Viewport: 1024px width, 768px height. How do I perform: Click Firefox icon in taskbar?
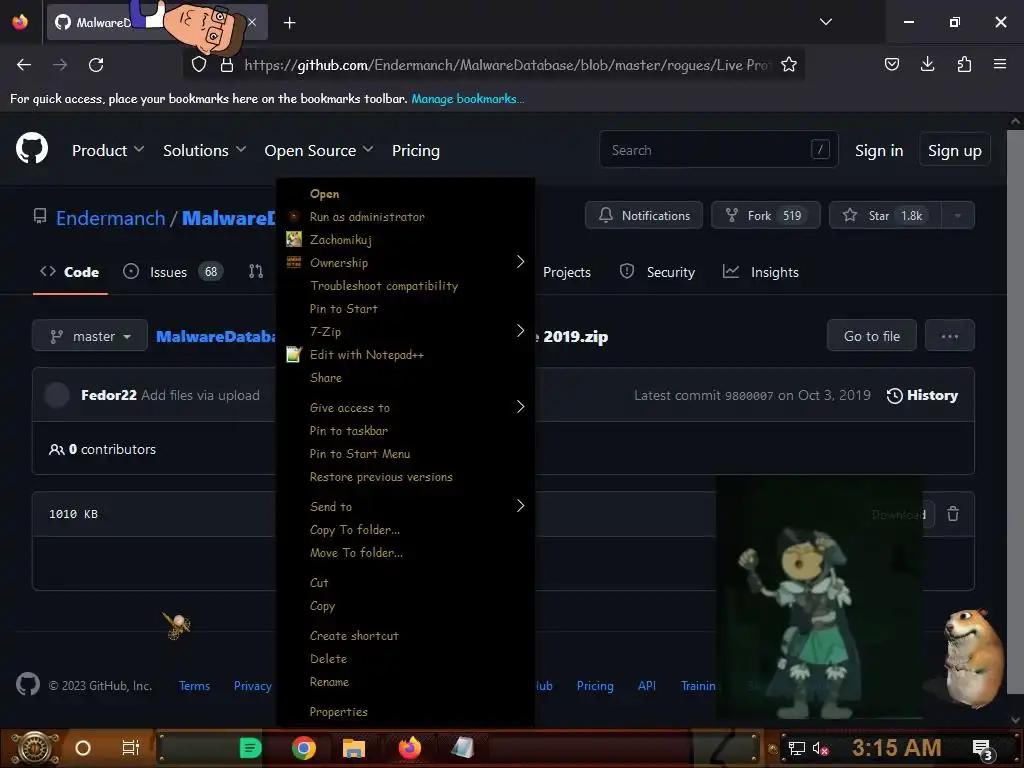pos(410,748)
